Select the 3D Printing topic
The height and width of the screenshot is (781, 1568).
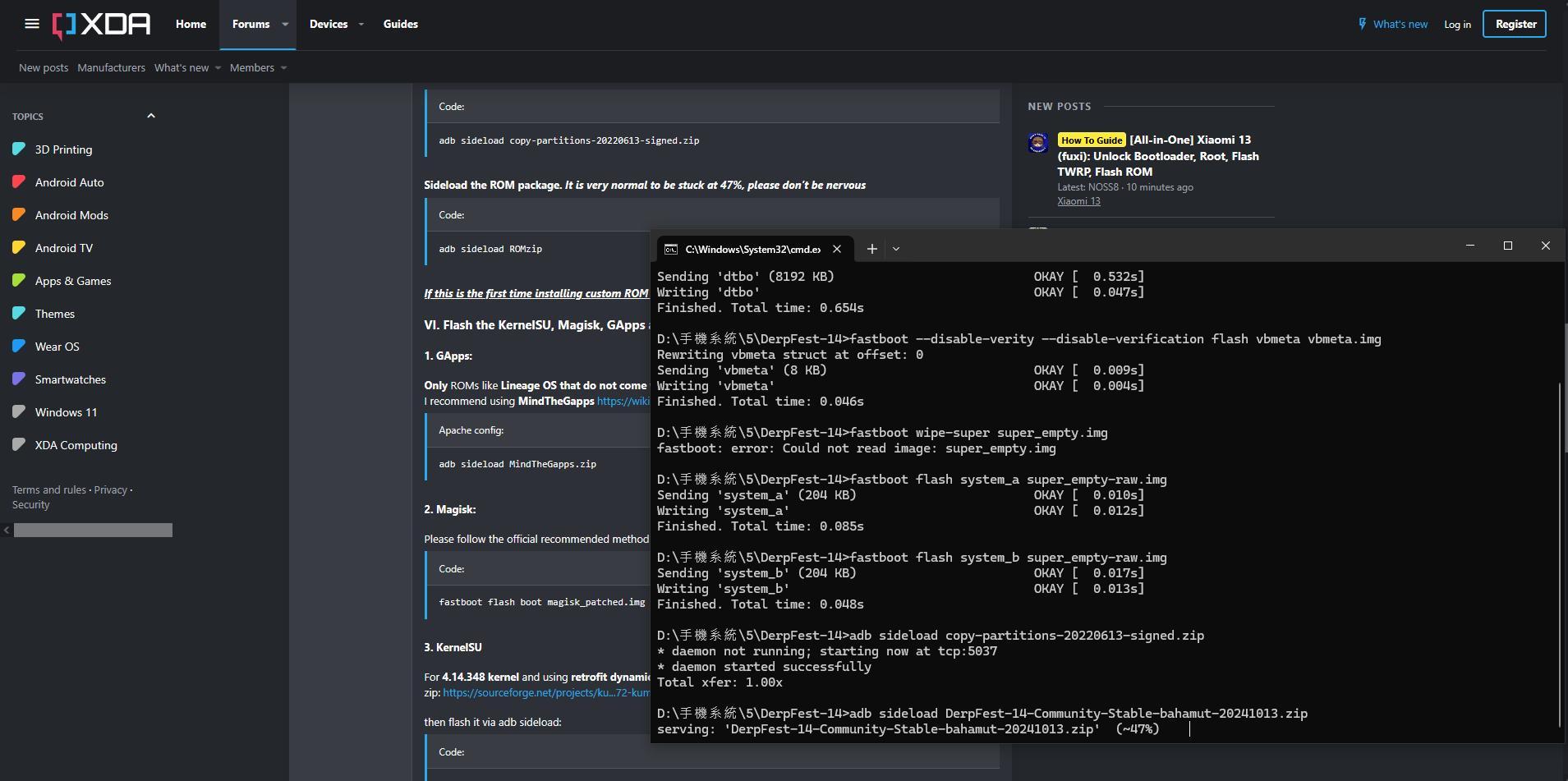[63, 149]
